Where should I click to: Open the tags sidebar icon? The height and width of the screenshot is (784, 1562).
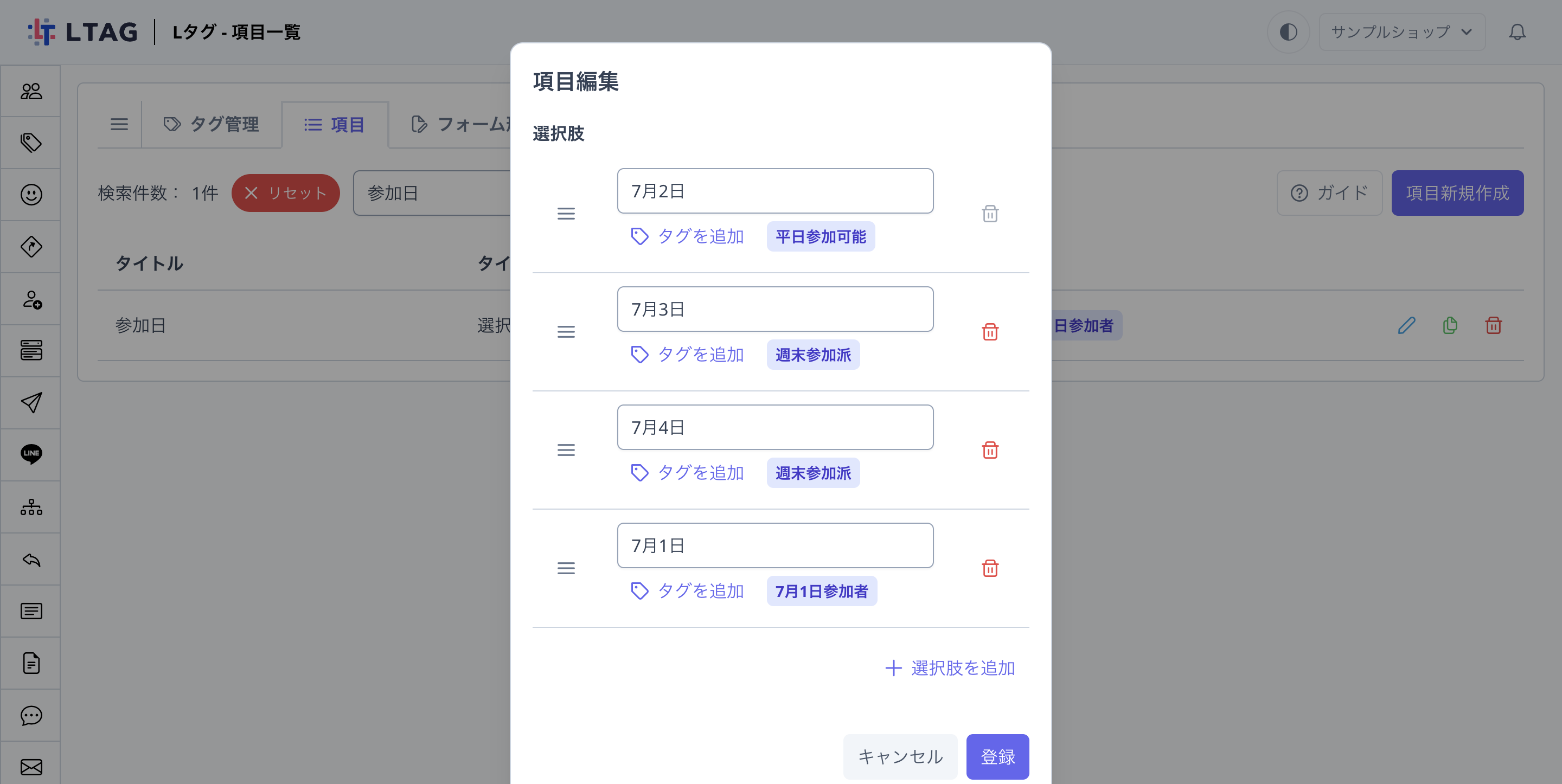click(31, 143)
